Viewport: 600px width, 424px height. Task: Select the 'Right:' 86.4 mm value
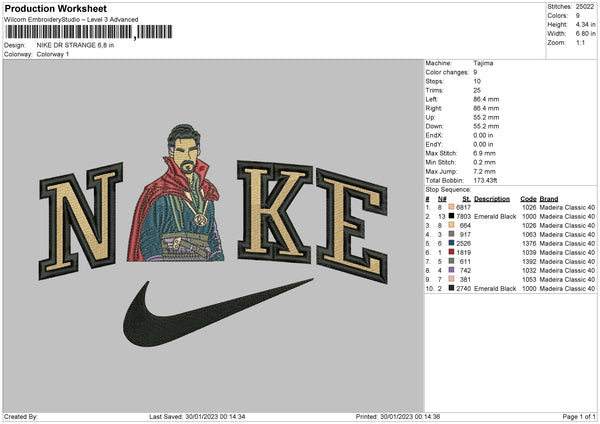click(x=486, y=108)
